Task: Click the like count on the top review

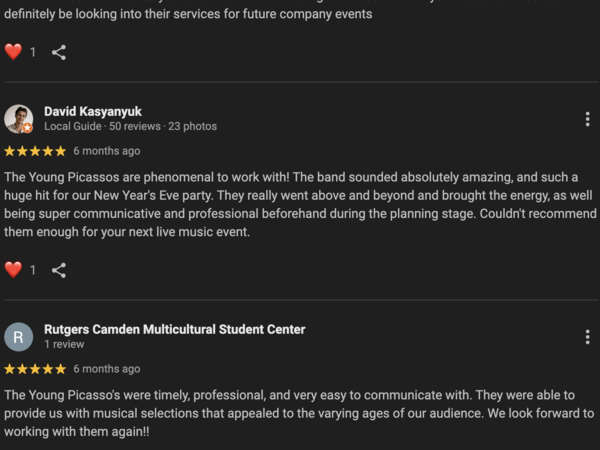Action: 33,52
